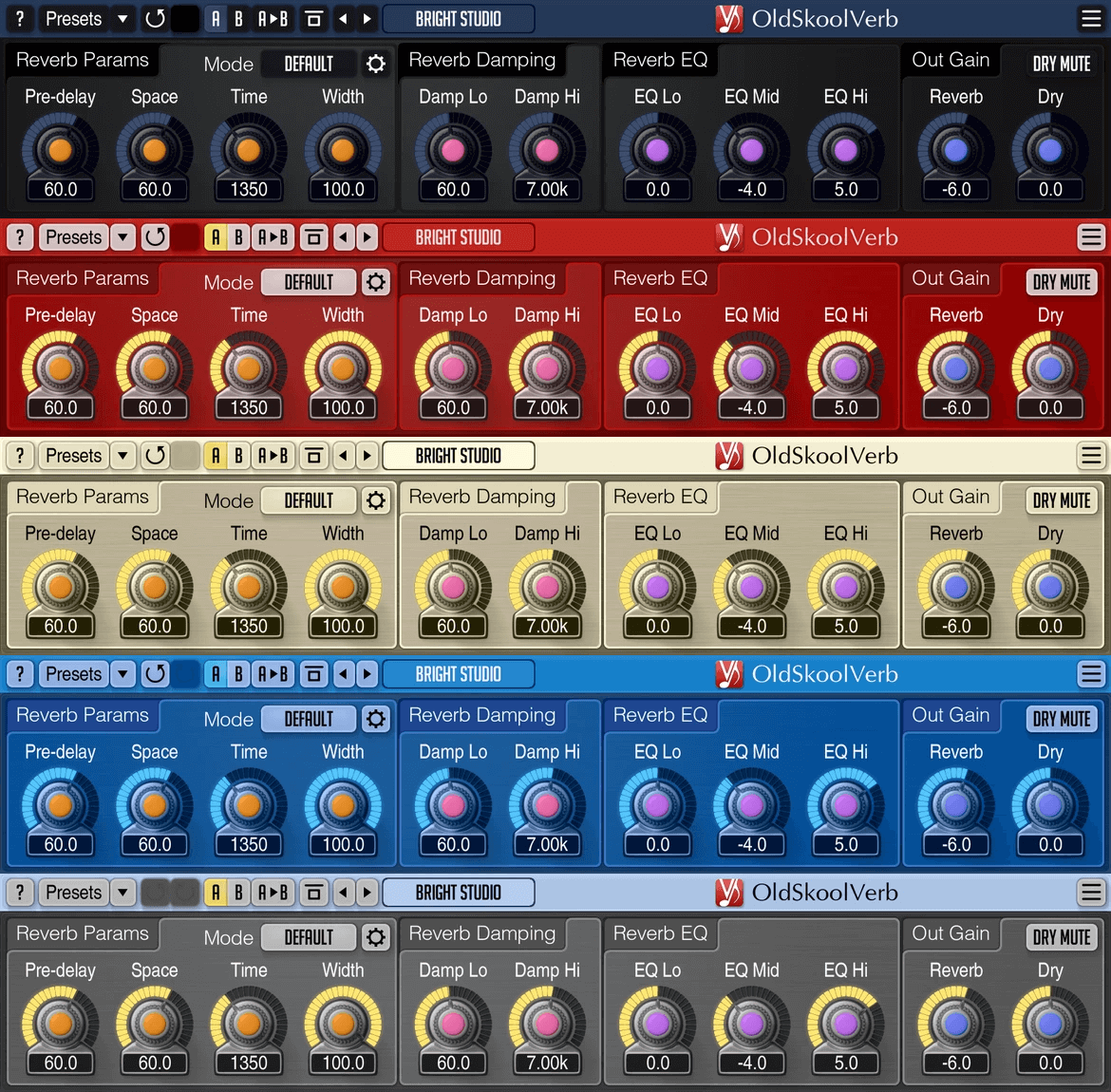
Task: Click undo arrow in red skin
Action: [155, 237]
